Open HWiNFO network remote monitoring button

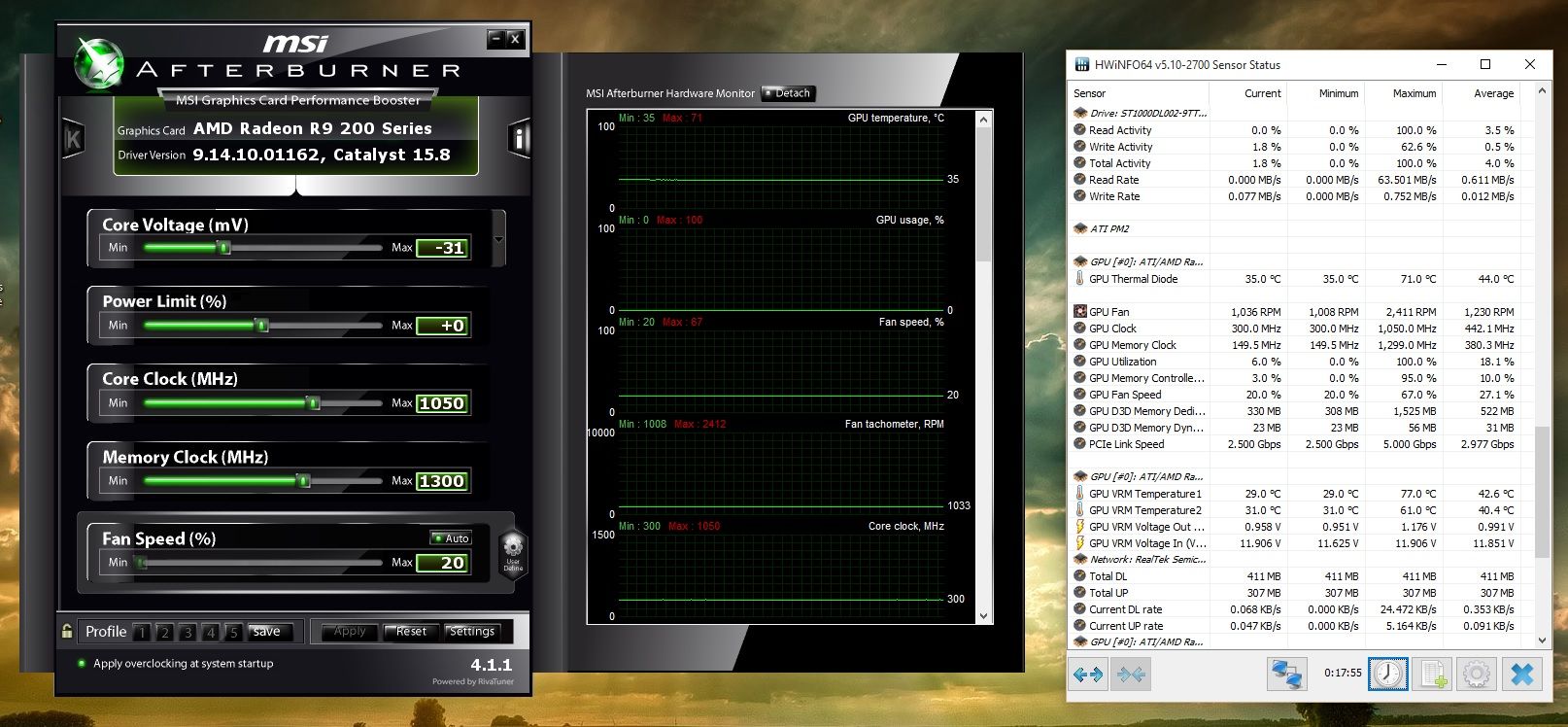[x=1287, y=674]
